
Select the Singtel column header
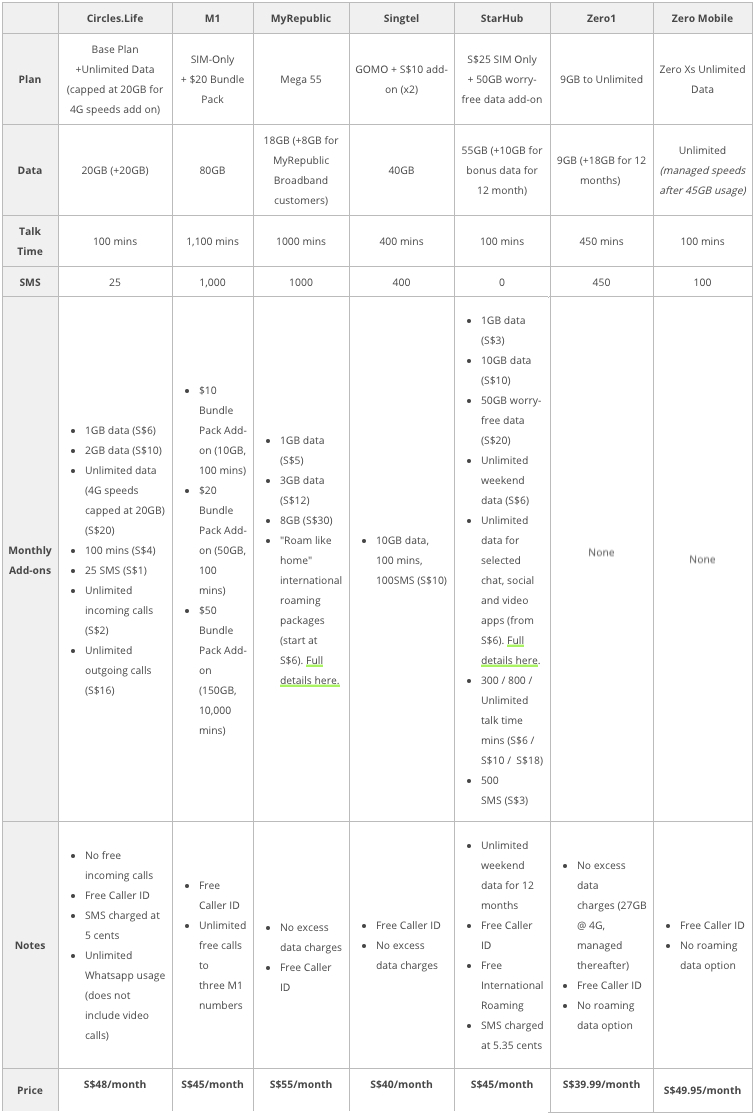(401, 18)
